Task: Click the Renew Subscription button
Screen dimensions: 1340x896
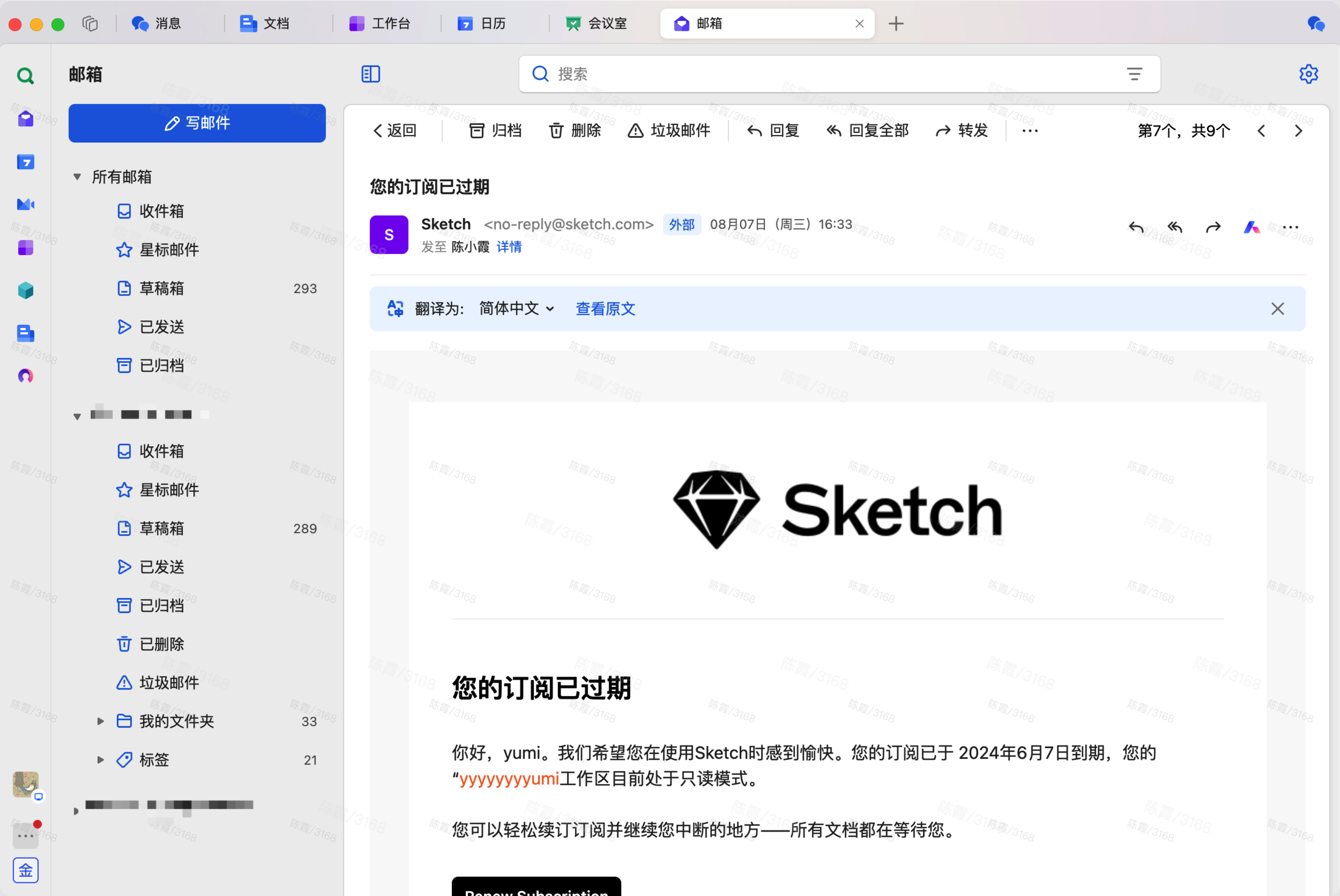Action: tap(536, 887)
